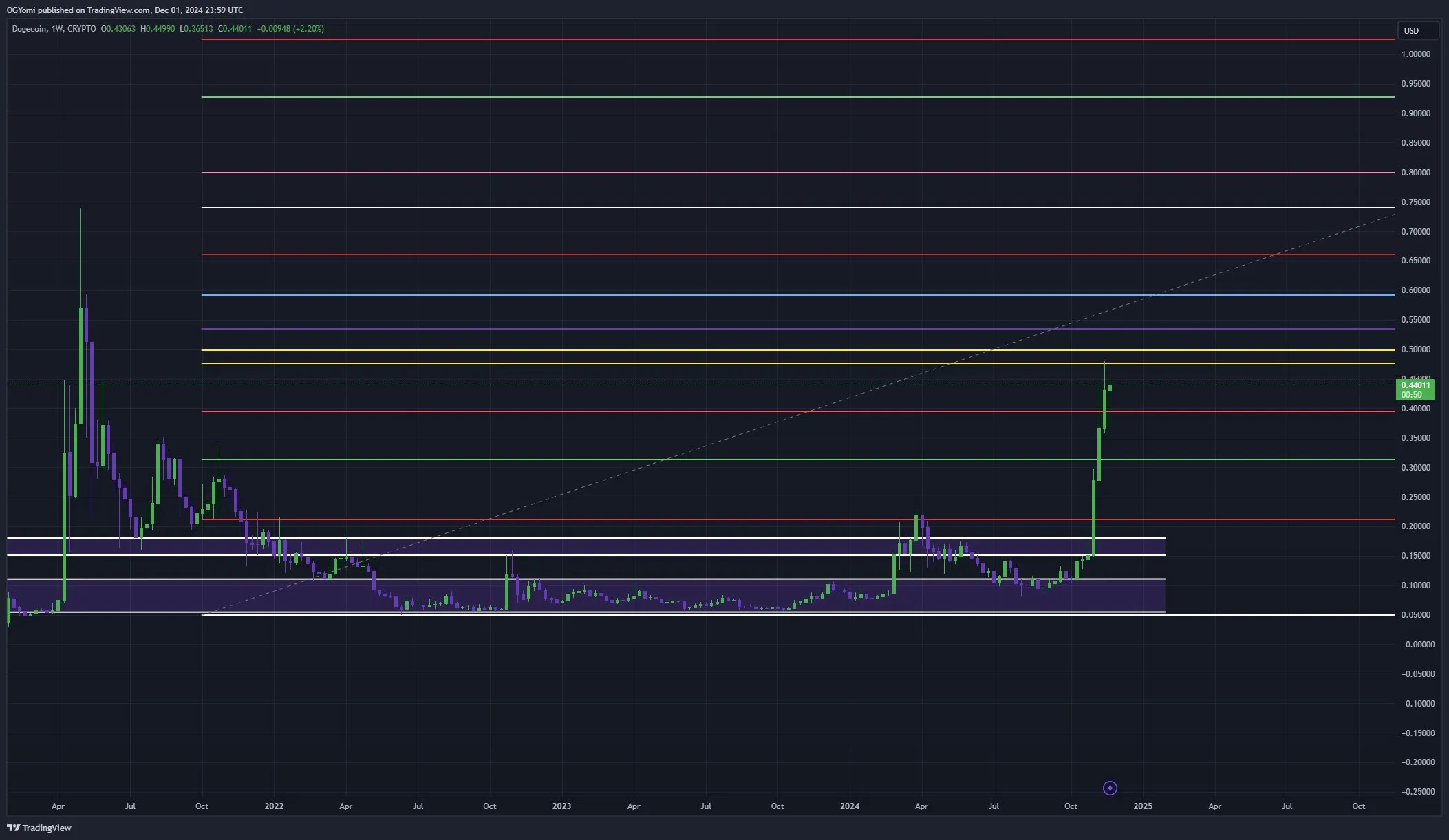Image resolution: width=1449 pixels, height=840 pixels.
Task: Open the USD currency selector
Action: pyautogui.click(x=1418, y=30)
